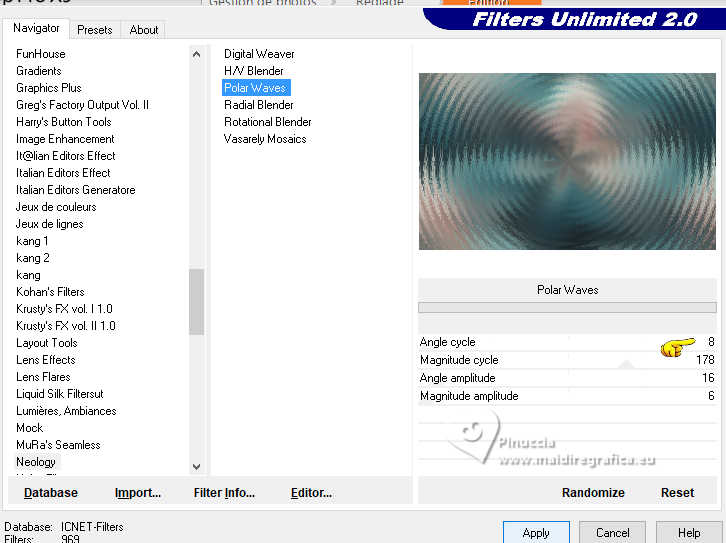Click the Polar Waves preview image
The height and width of the screenshot is (543, 726).
click(x=567, y=161)
